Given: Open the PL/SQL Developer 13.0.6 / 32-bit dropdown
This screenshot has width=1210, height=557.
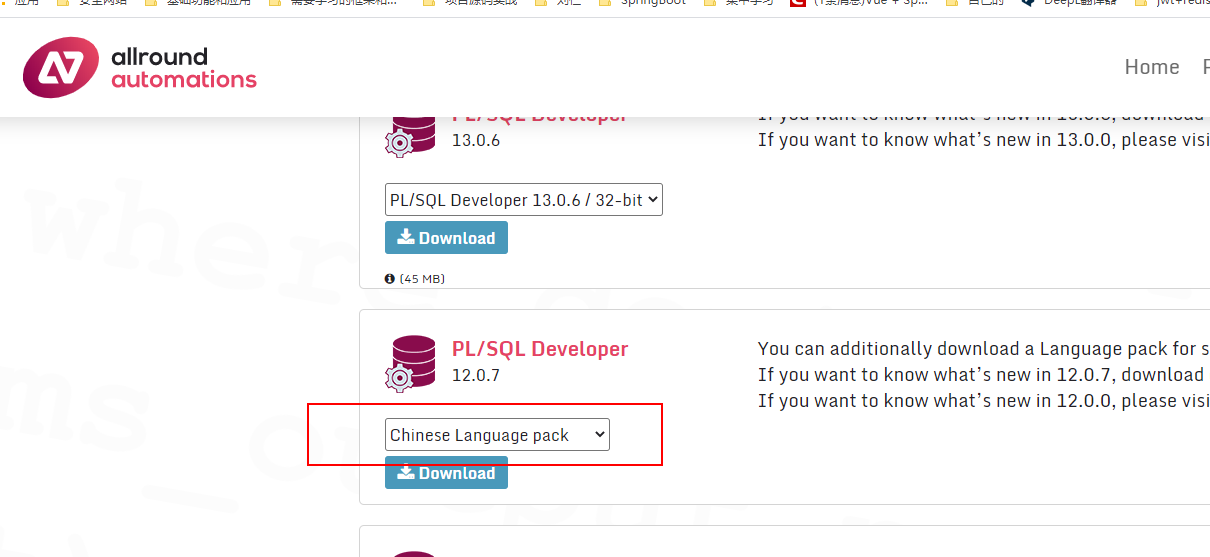Looking at the screenshot, I should tap(524, 200).
